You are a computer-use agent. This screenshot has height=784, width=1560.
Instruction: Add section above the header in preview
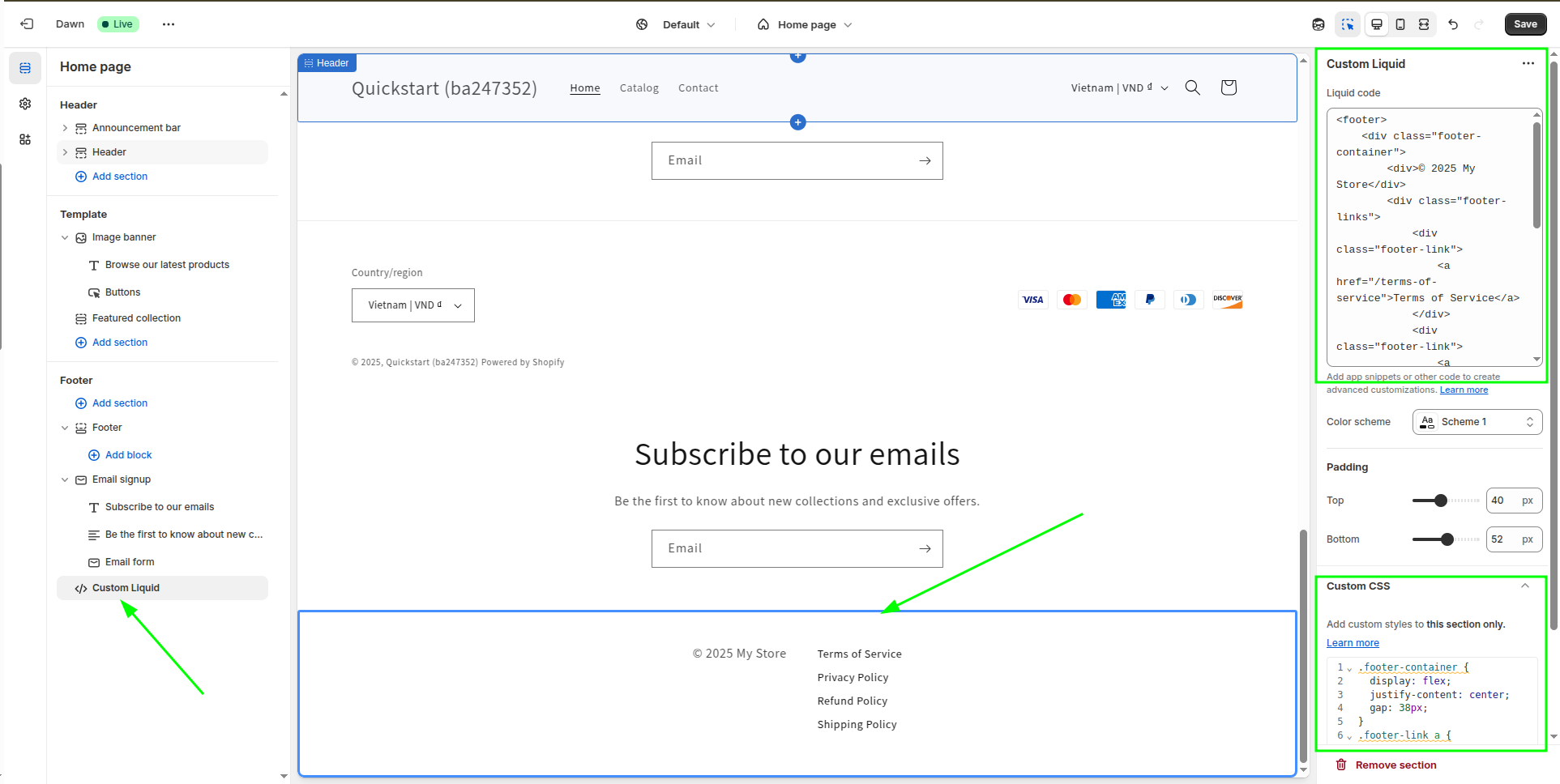point(798,56)
